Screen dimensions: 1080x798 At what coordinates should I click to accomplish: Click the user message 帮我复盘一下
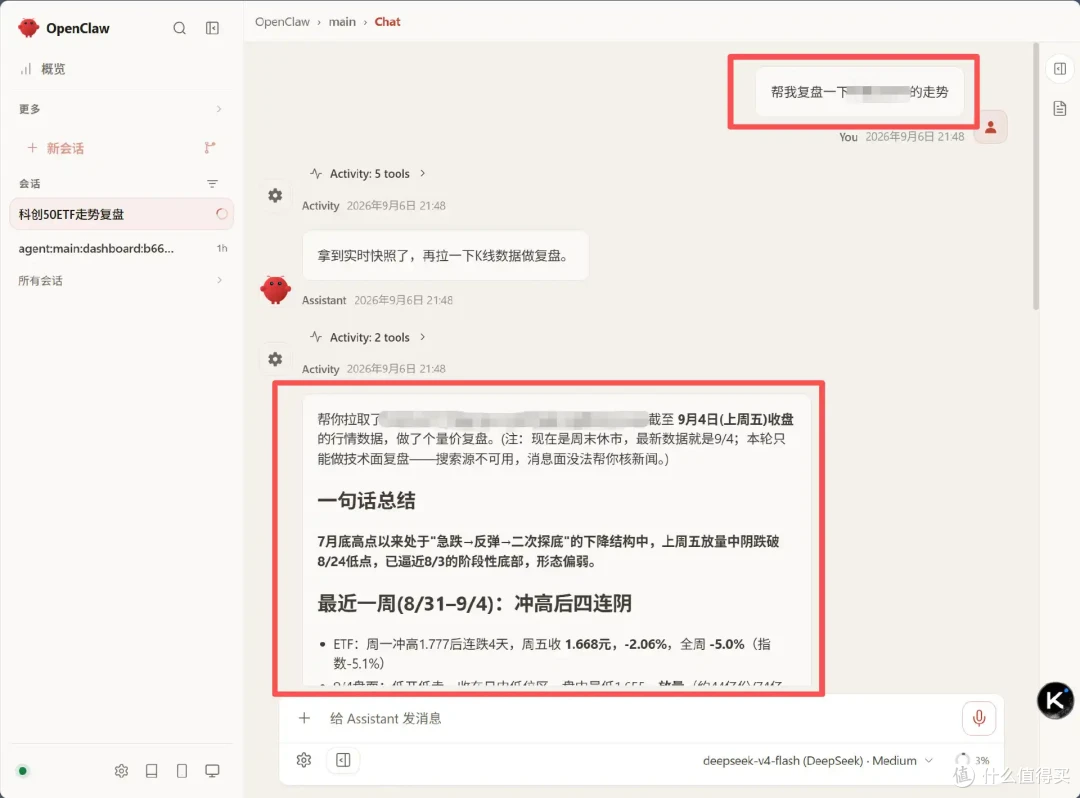coord(860,92)
